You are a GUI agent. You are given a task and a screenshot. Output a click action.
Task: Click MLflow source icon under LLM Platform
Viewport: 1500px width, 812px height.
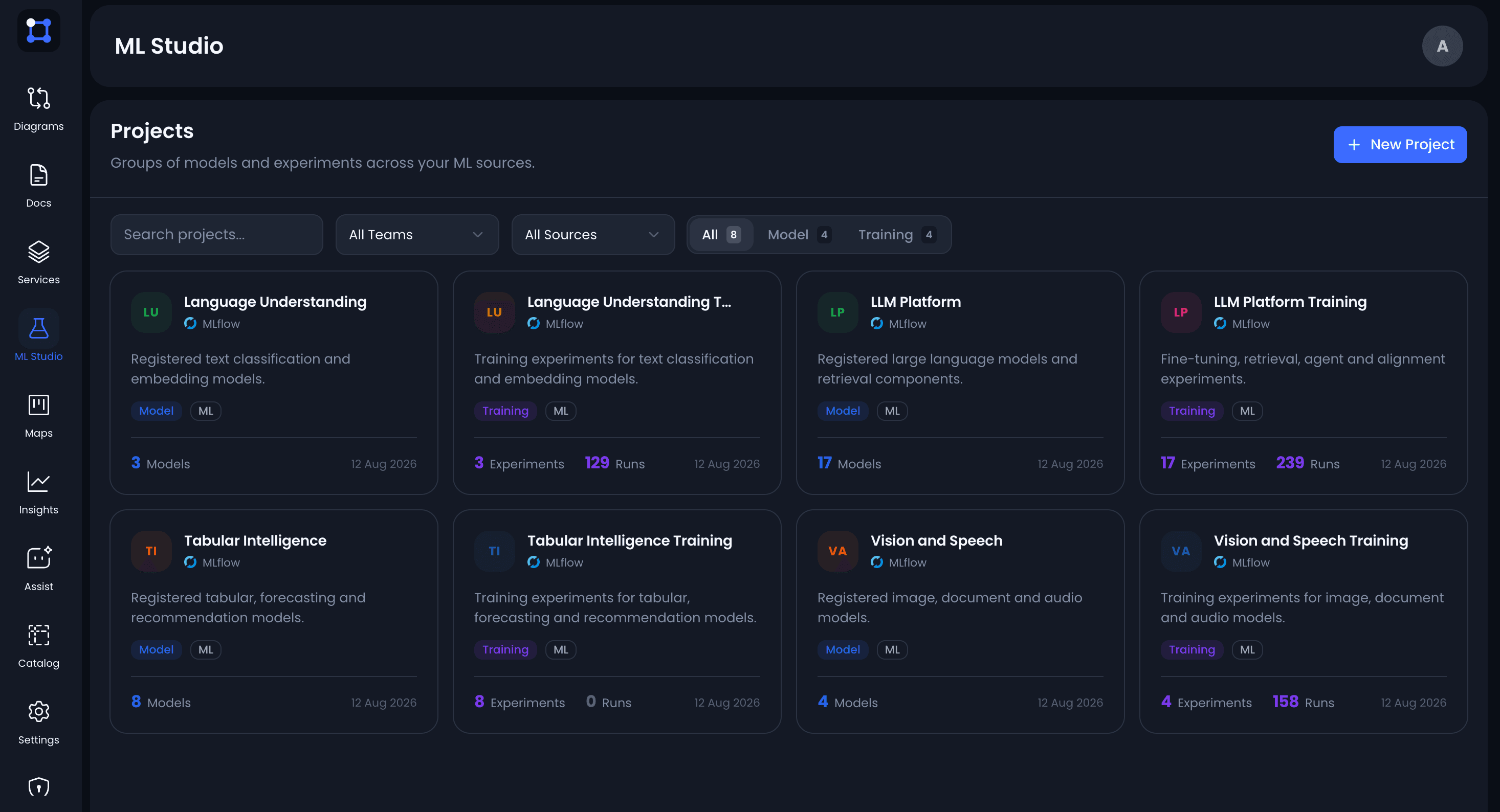pos(877,323)
